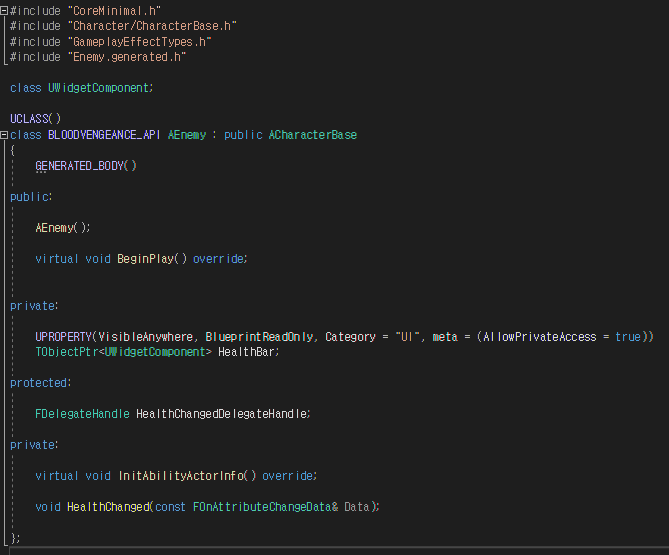Collapse the #include block fold marker
Viewport: 669px width, 555px height.
(x=4, y=11)
